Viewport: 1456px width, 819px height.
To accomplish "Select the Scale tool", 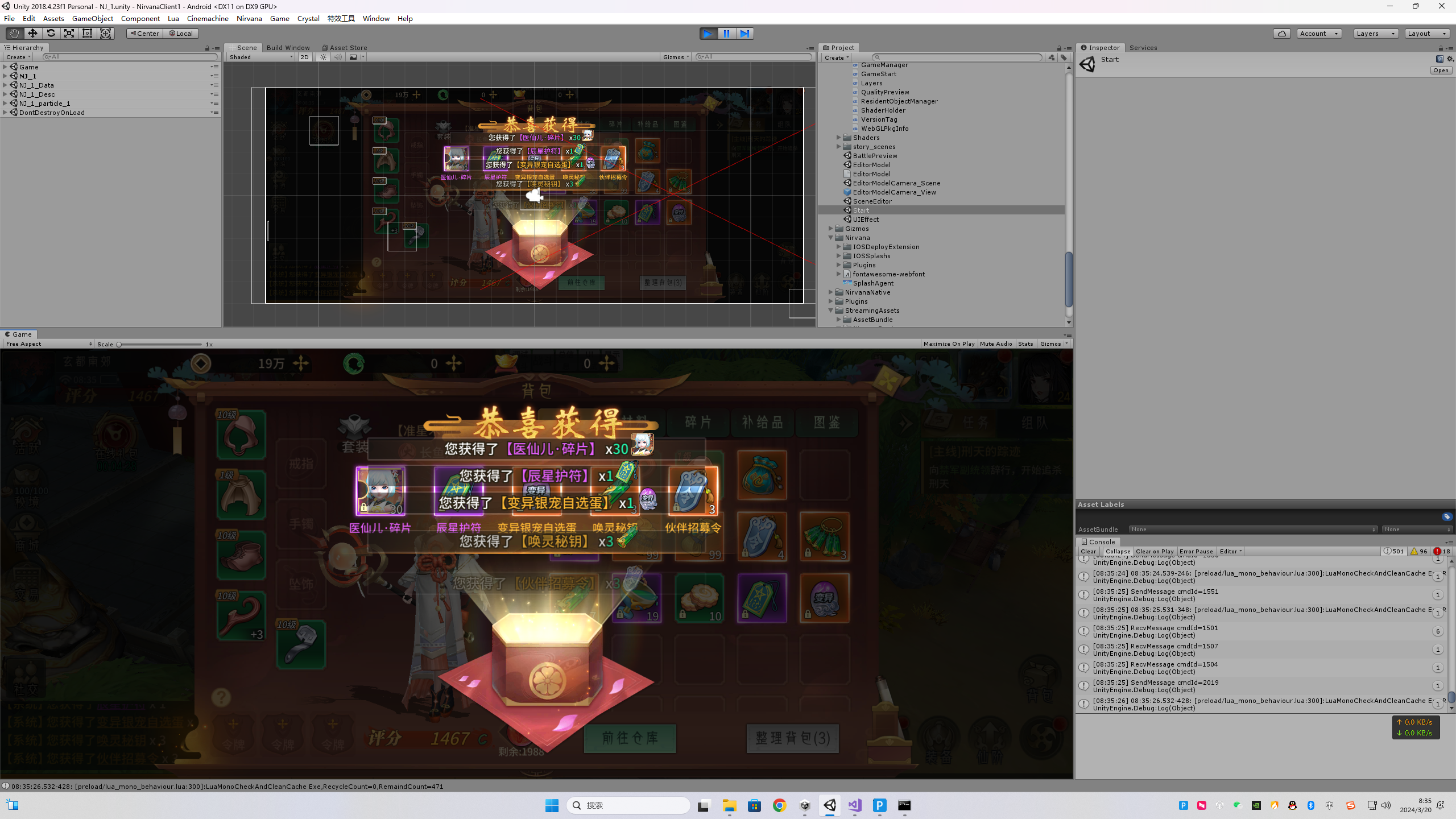I will tap(69, 34).
